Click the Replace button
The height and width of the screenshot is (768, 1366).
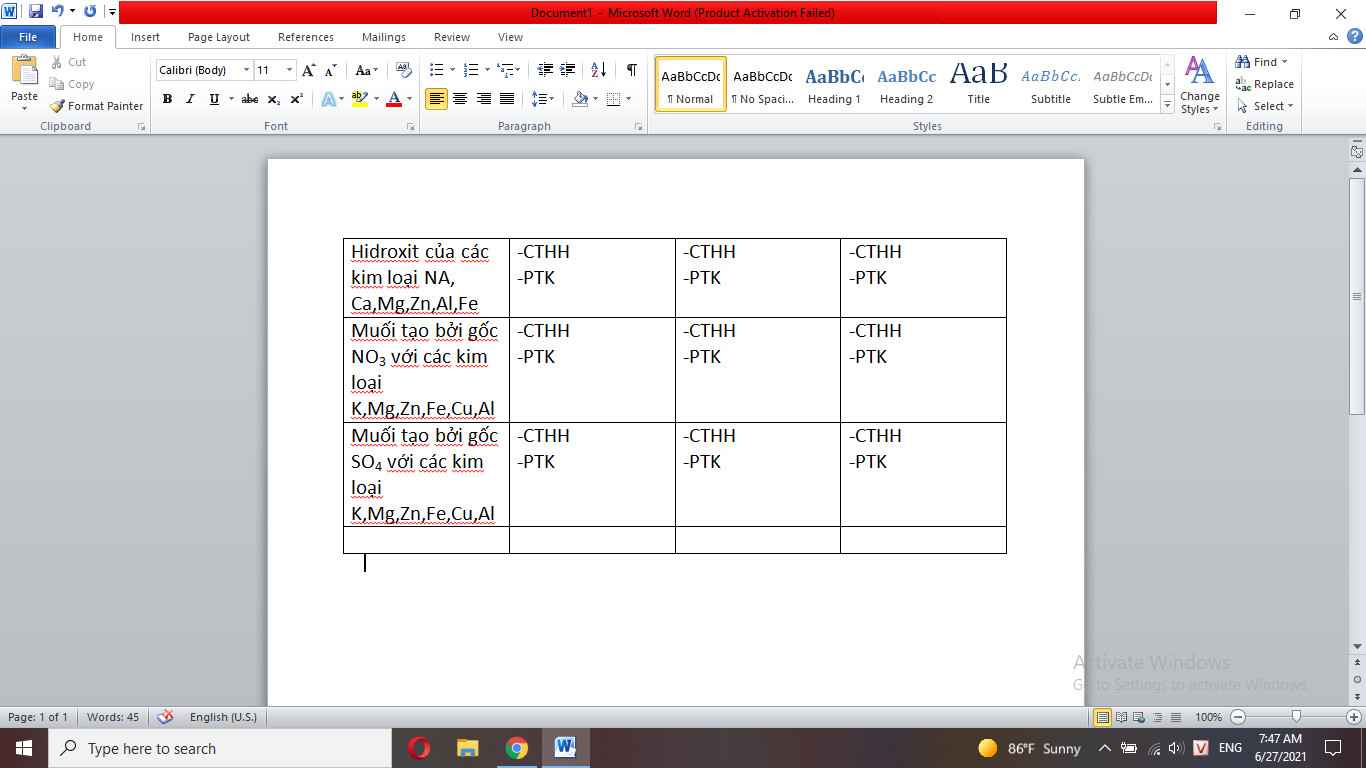[1265, 84]
